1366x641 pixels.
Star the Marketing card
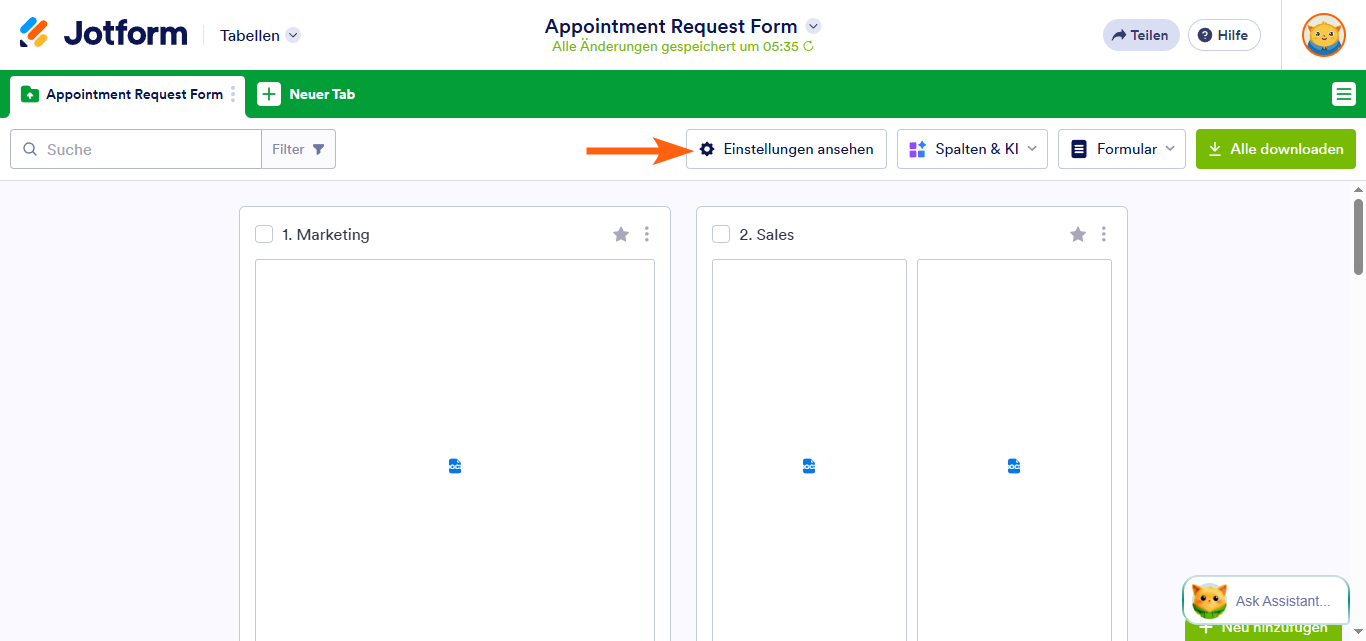(621, 234)
